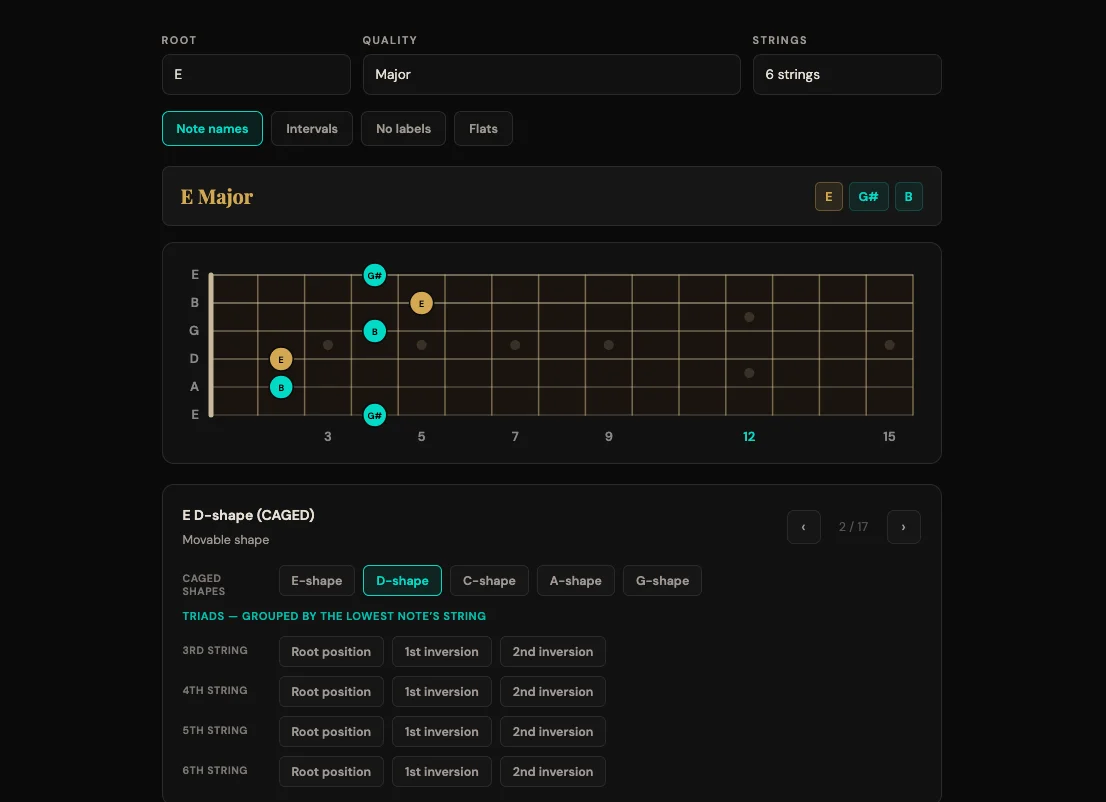This screenshot has width=1106, height=802.
Task: Choose 6th string Root position triad
Action: (331, 772)
